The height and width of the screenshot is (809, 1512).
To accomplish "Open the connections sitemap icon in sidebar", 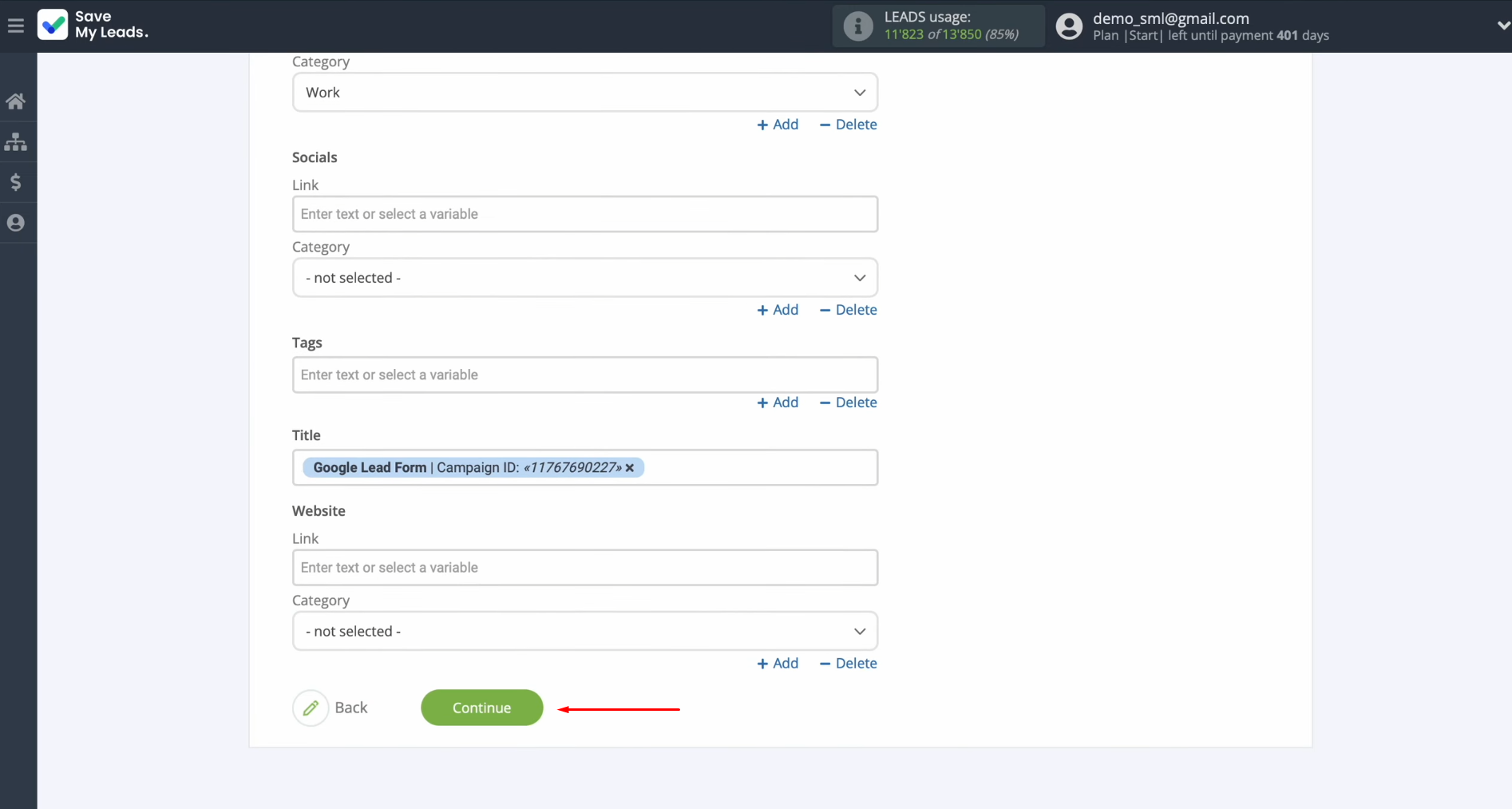I will click(16, 142).
